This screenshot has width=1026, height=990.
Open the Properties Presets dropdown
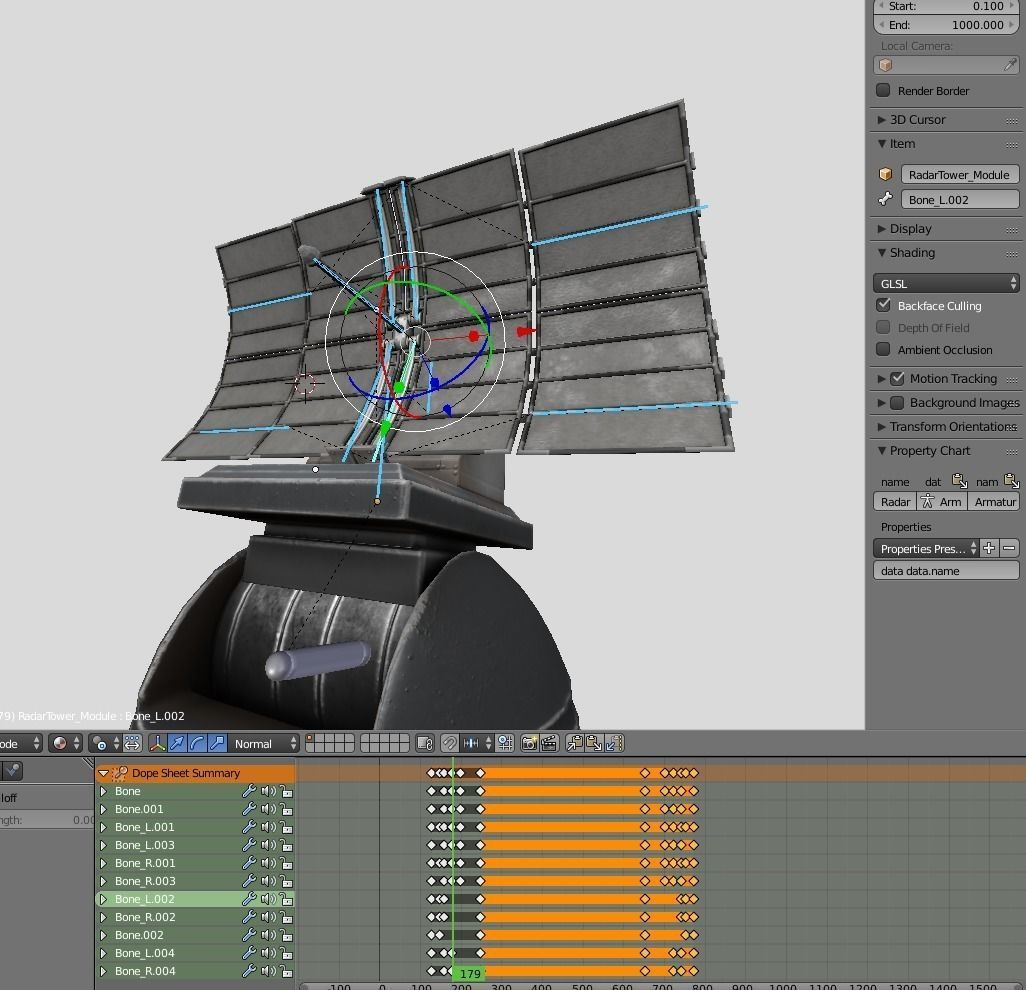[x=926, y=548]
